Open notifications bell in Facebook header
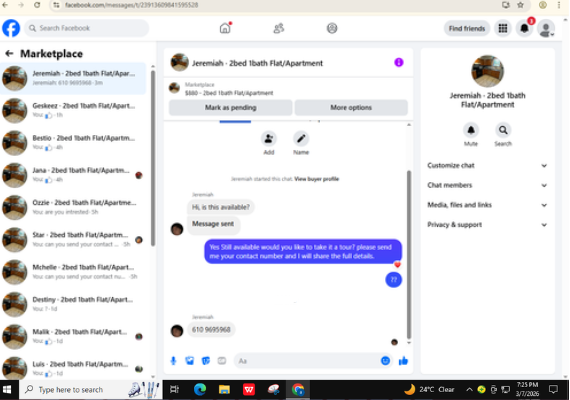570x400 pixels. point(524,28)
